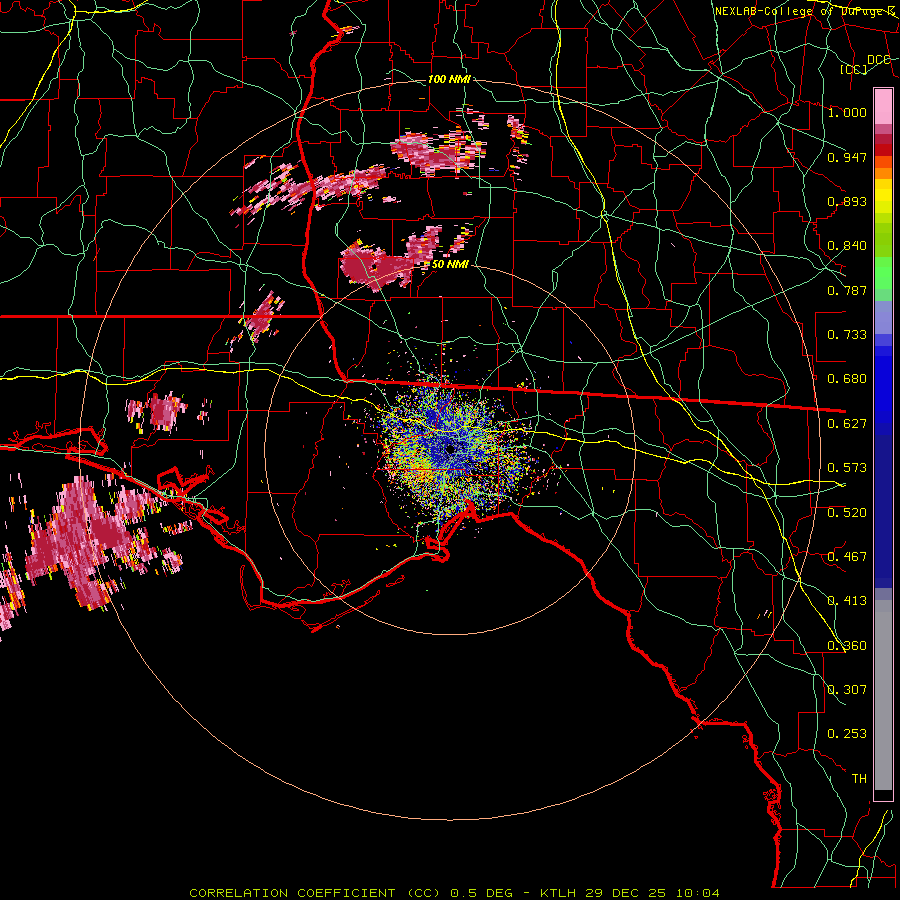Click the KTLH 29 DEC 25 10:04 timestamp
Viewport: 900px width, 900px height.
630,893
